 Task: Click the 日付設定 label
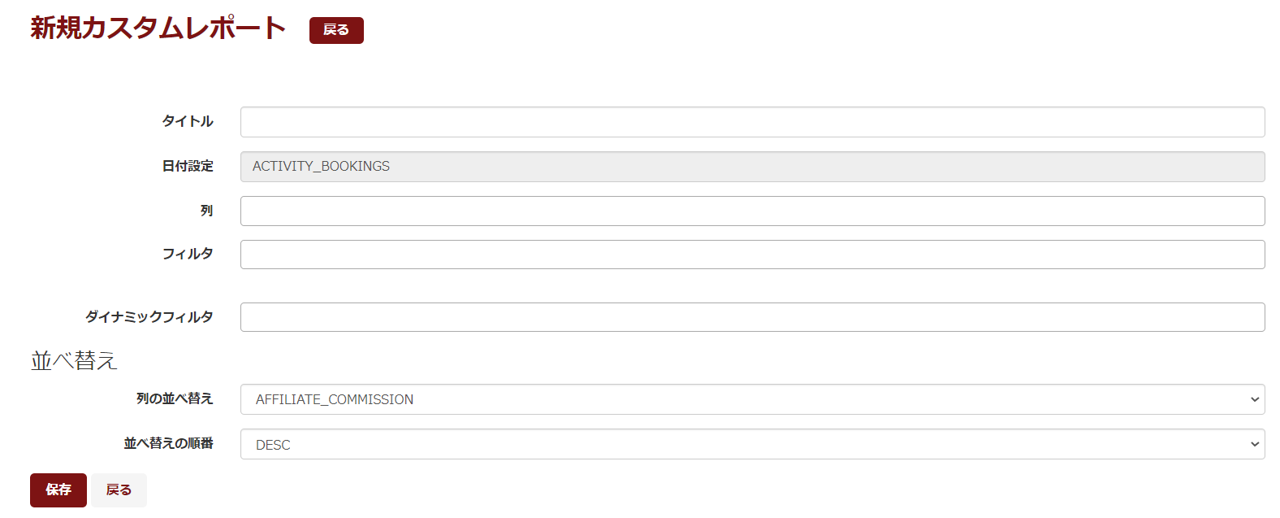187,166
